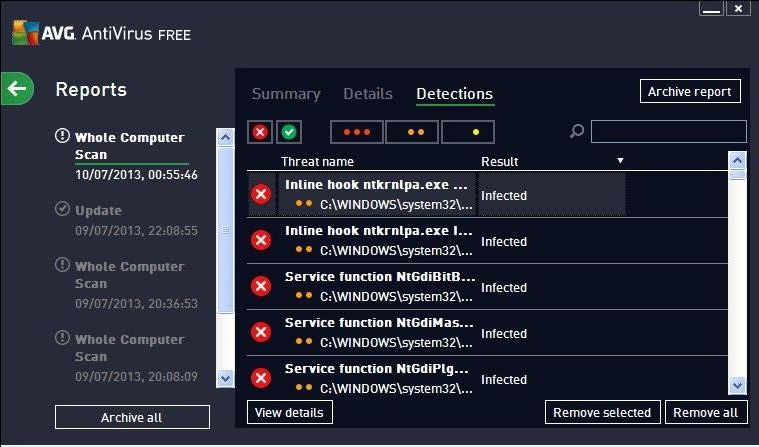Click Remove all detections
This screenshot has width=759, height=447.
[x=706, y=412]
